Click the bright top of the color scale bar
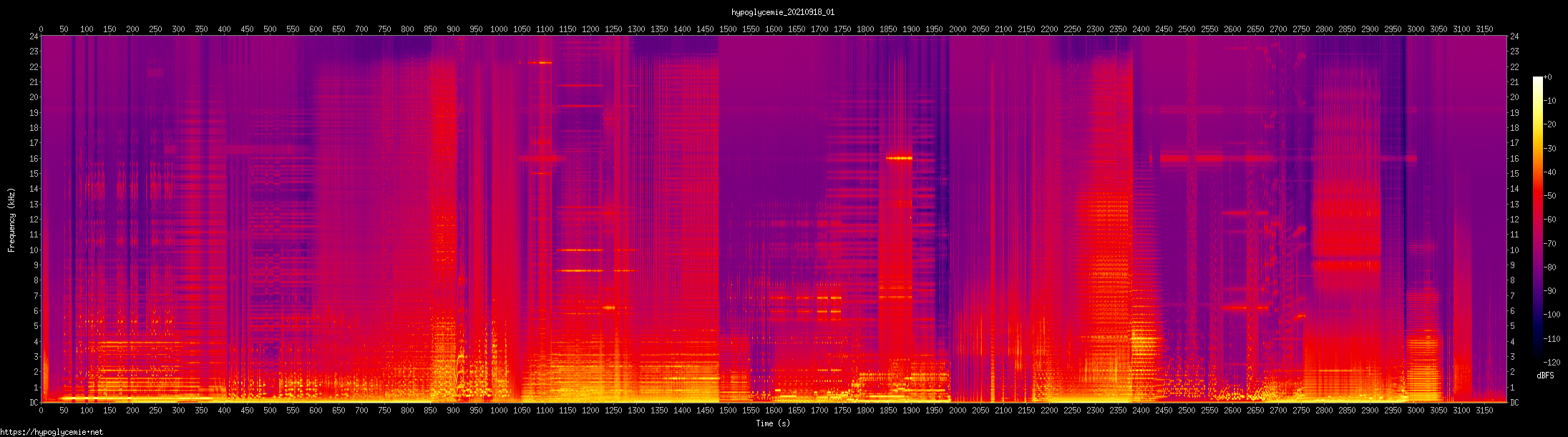Image resolution: width=1568 pixels, height=437 pixels. 1537,80
